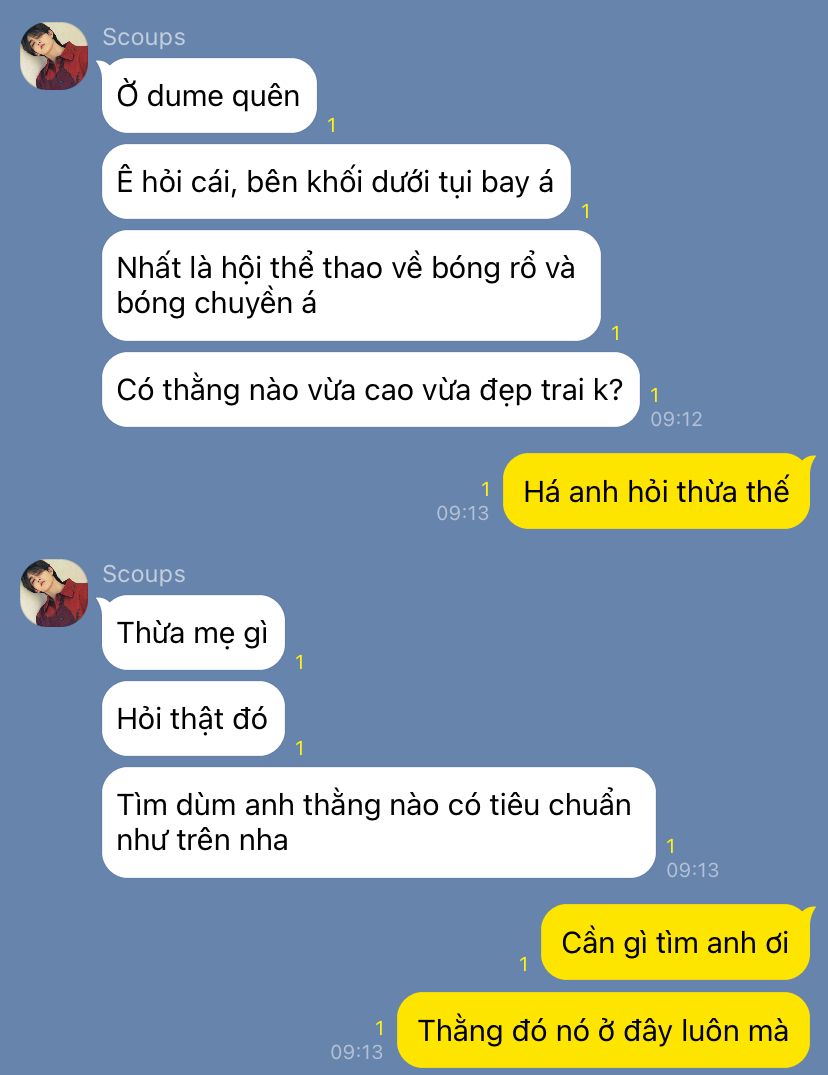Tap 09:13 timestamp beside 'Há anh hỏi thừa thế'
Screen dimensions: 828x1075
[463, 513]
